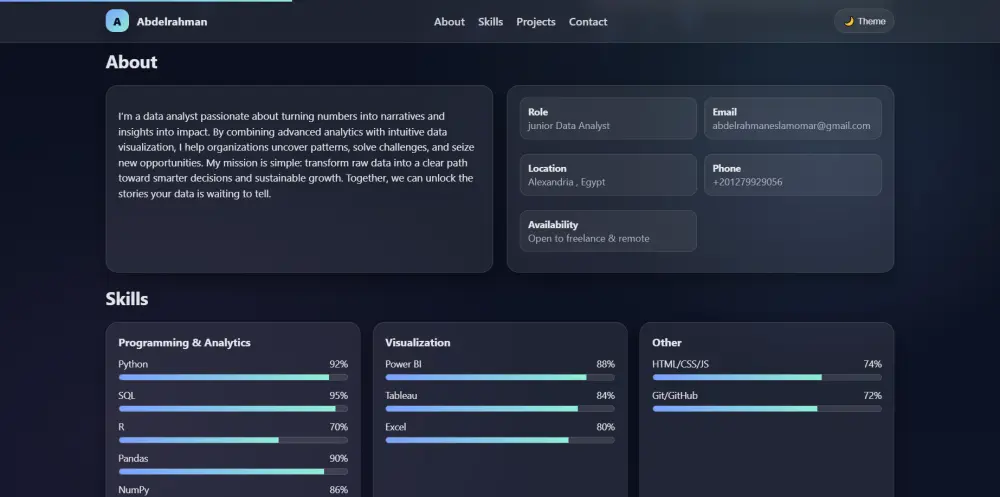Viewport: 1000px width, 497px height.
Task: Click the Power BI progress bar
Action: (x=500, y=377)
